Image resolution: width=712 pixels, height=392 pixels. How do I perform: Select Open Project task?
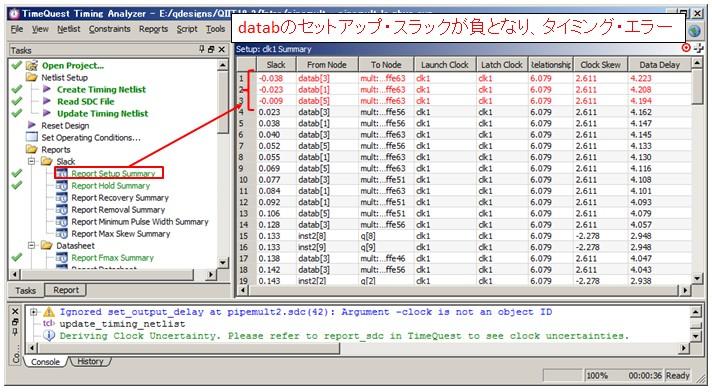point(73,65)
